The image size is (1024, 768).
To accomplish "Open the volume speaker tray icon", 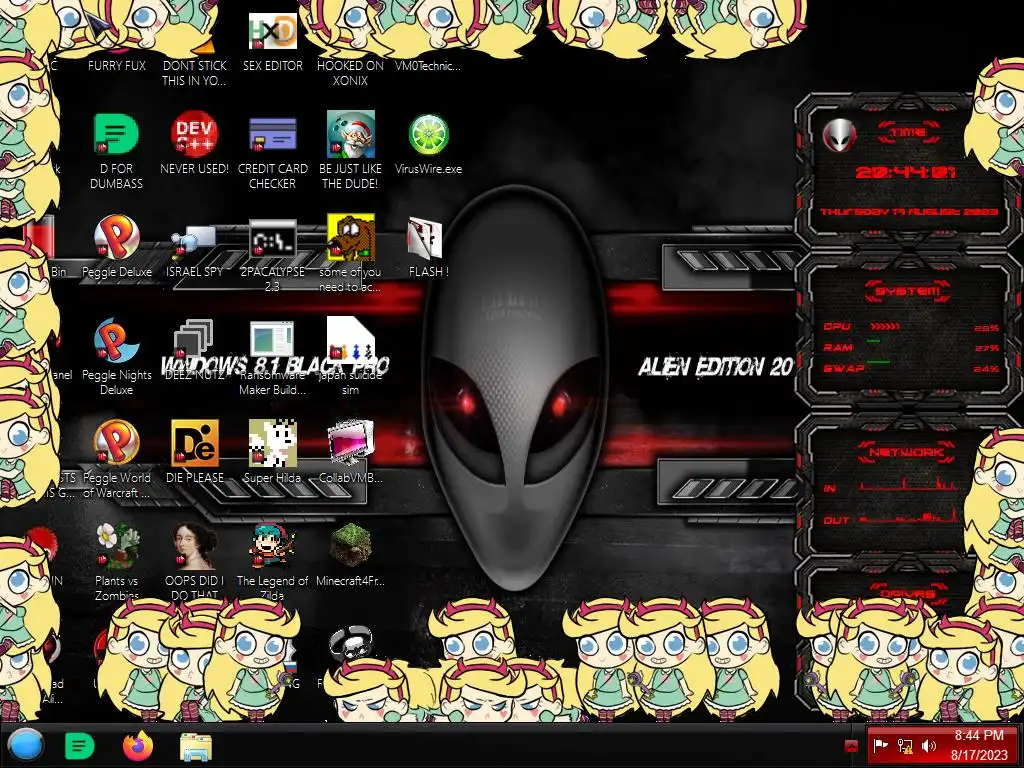I will 929,746.
